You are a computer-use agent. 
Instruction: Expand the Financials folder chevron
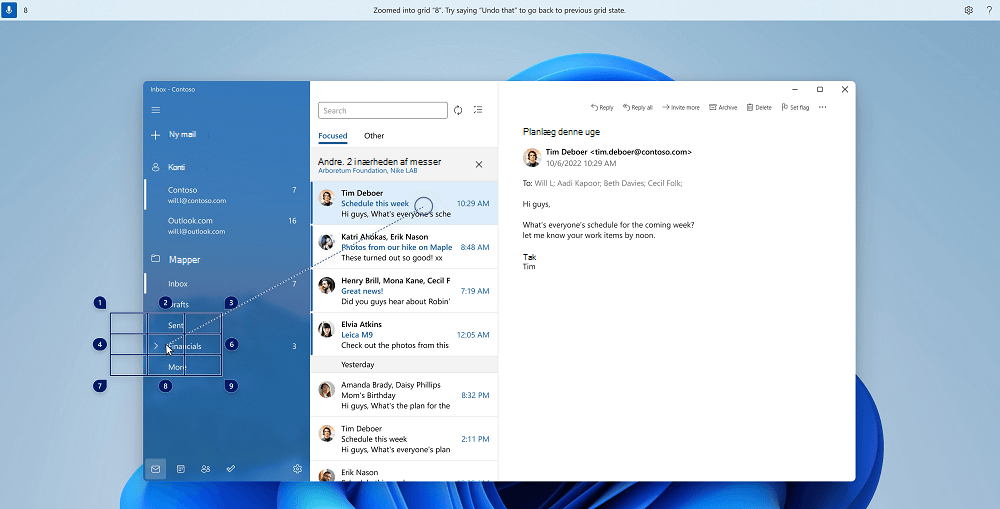[156, 346]
